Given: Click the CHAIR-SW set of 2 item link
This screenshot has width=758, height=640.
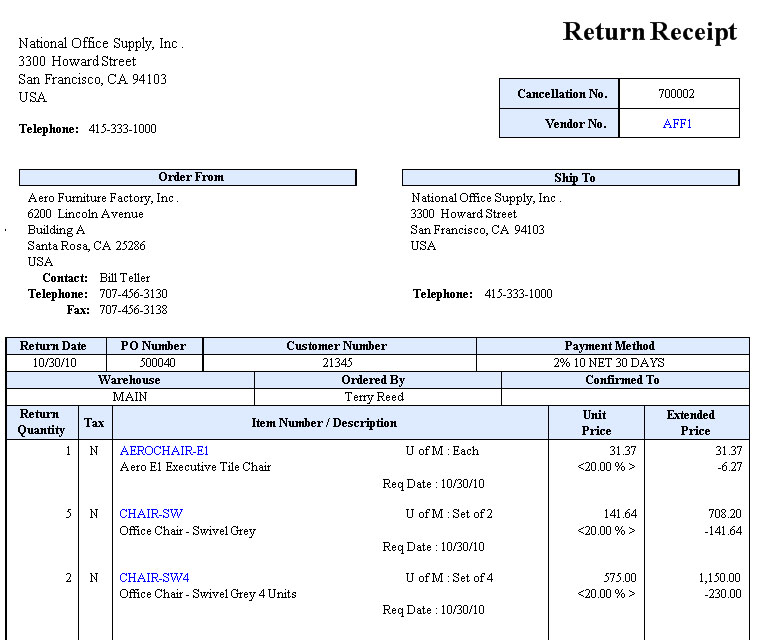Looking at the screenshot, I should [x=151, y=514].
